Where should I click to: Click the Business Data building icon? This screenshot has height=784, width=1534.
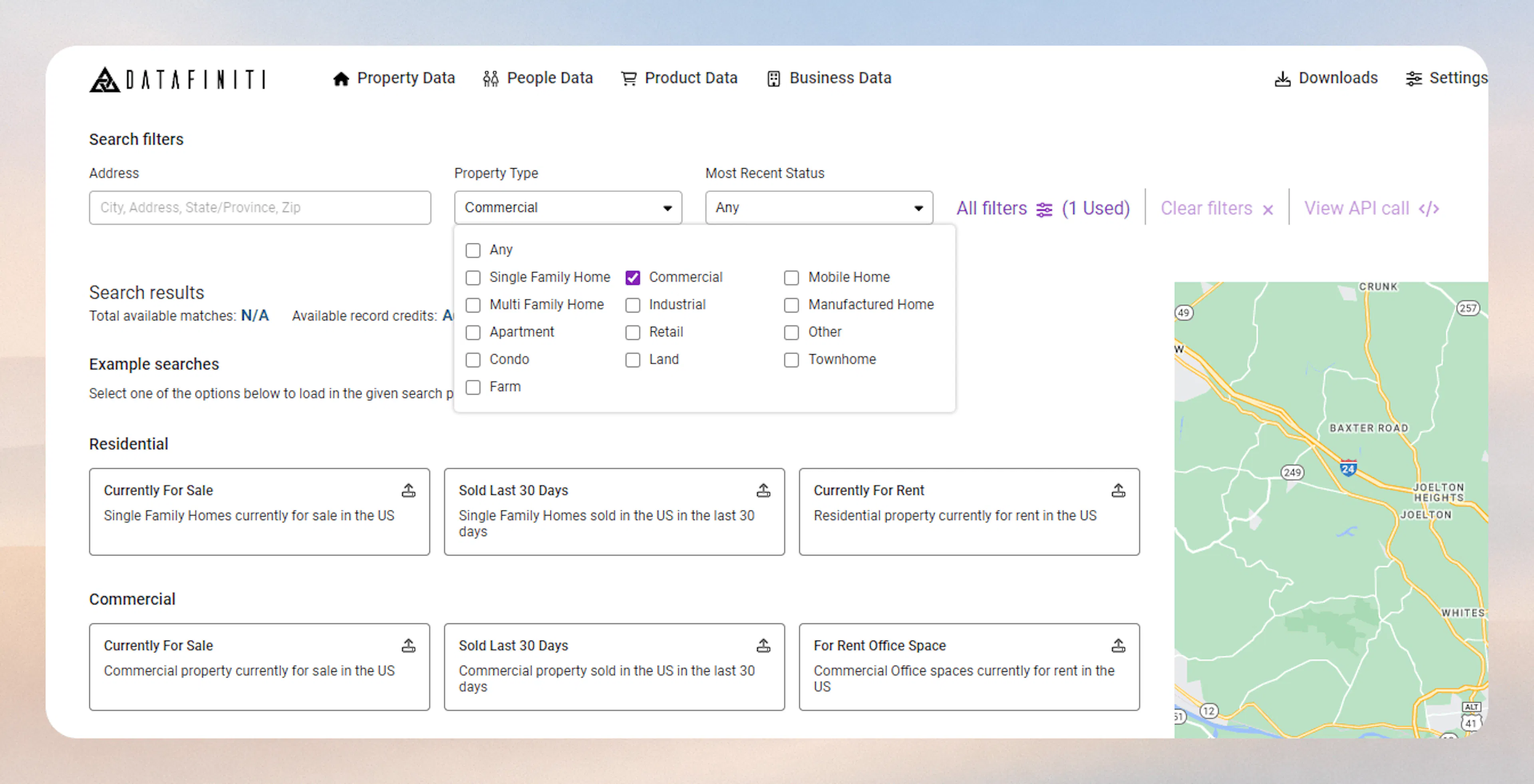tap(773, 78)
